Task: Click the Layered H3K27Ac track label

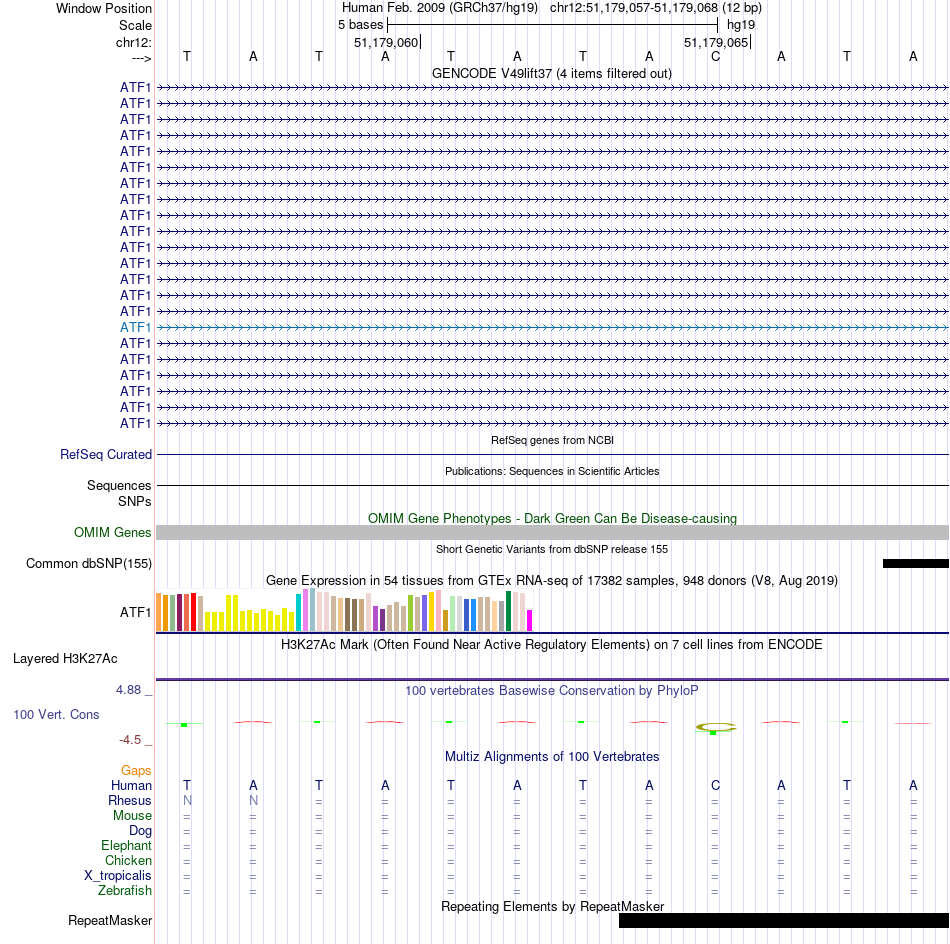Action: click(65, 659)
